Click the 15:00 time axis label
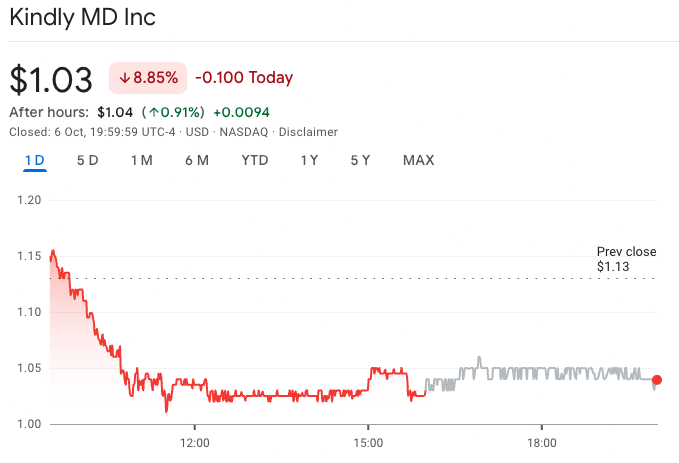 click(x=368, y=442)
